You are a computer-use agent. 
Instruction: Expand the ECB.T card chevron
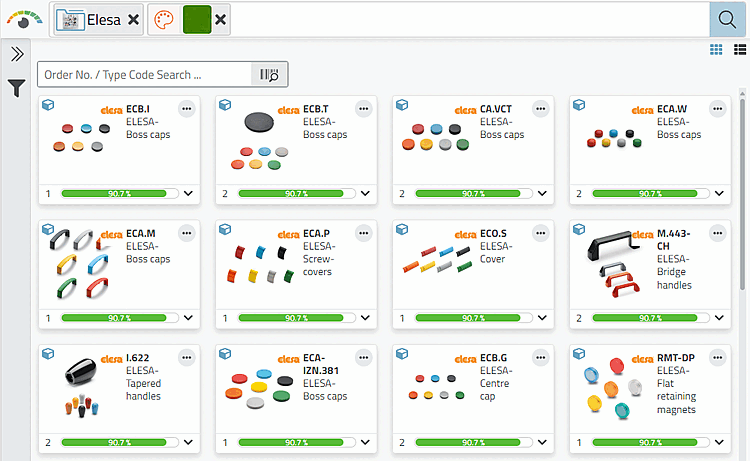coord(365,194)
